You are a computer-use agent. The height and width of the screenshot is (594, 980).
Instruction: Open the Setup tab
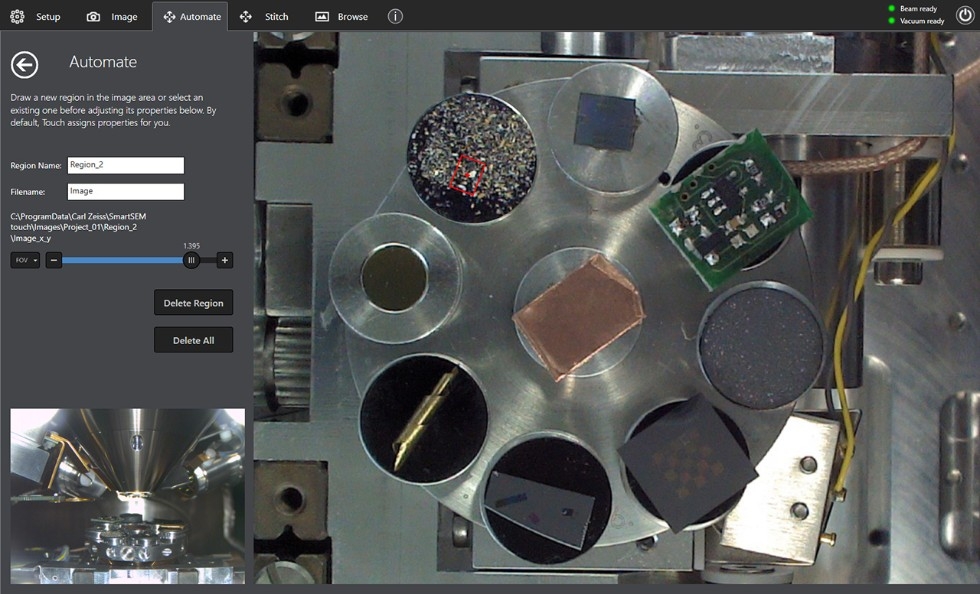36,17
